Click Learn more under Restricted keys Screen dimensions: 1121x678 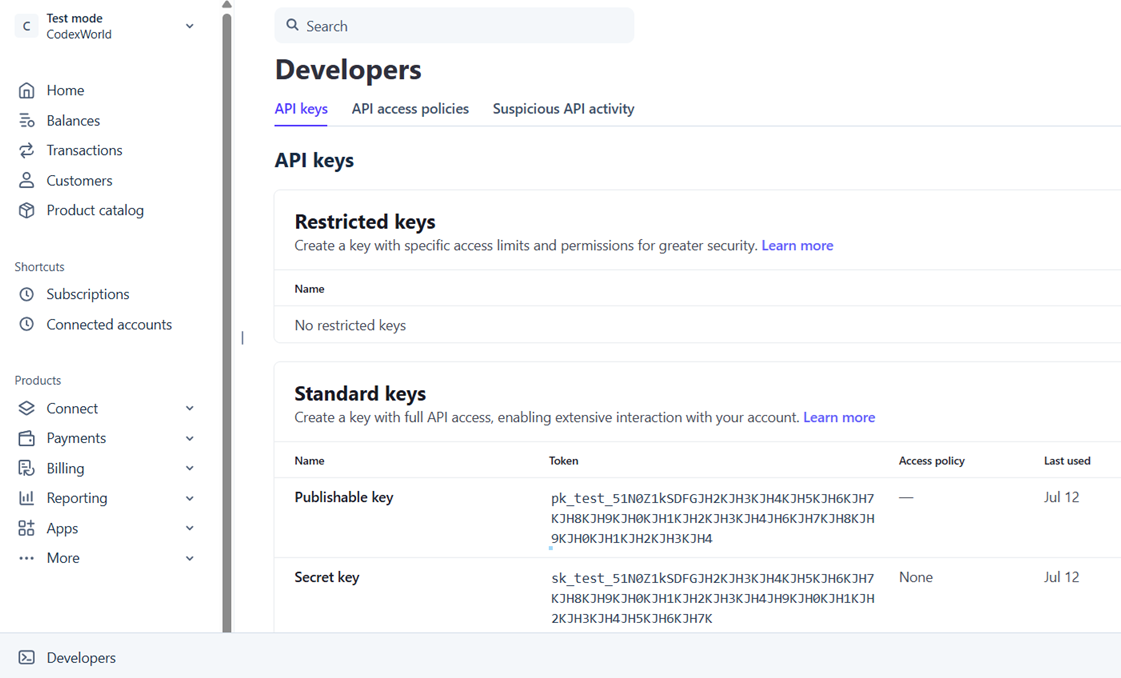797,245
